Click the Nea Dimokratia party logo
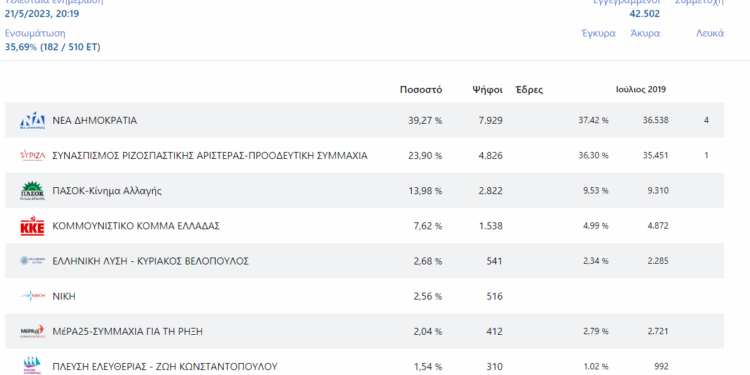 pos(32,121)
